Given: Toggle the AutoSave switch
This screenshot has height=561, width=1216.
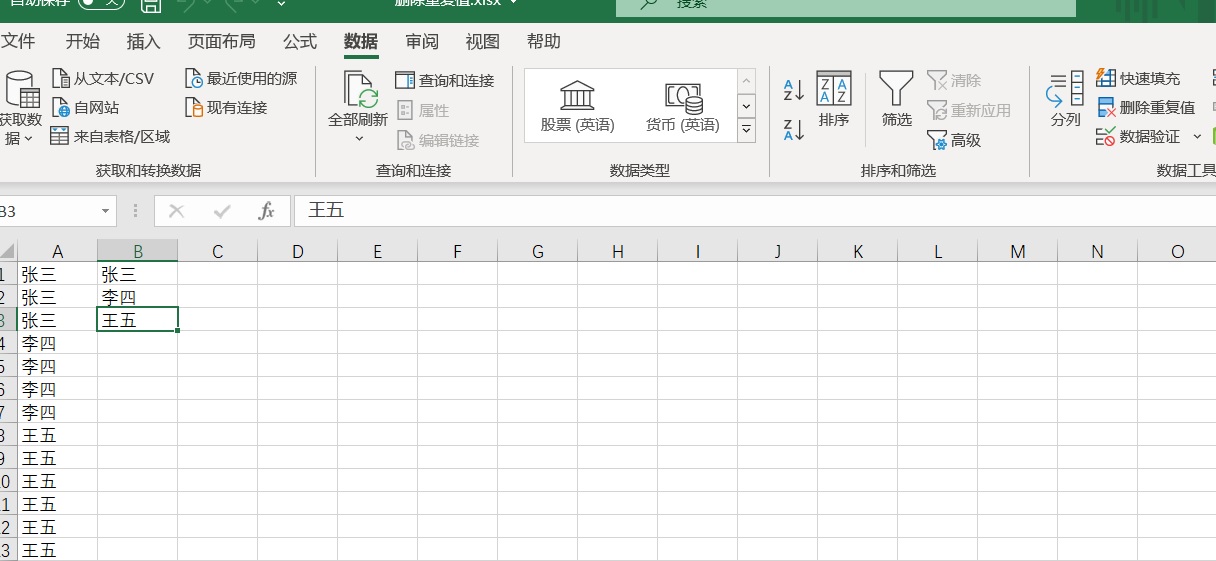Looking at the screenshot, I should pos(101,4).
